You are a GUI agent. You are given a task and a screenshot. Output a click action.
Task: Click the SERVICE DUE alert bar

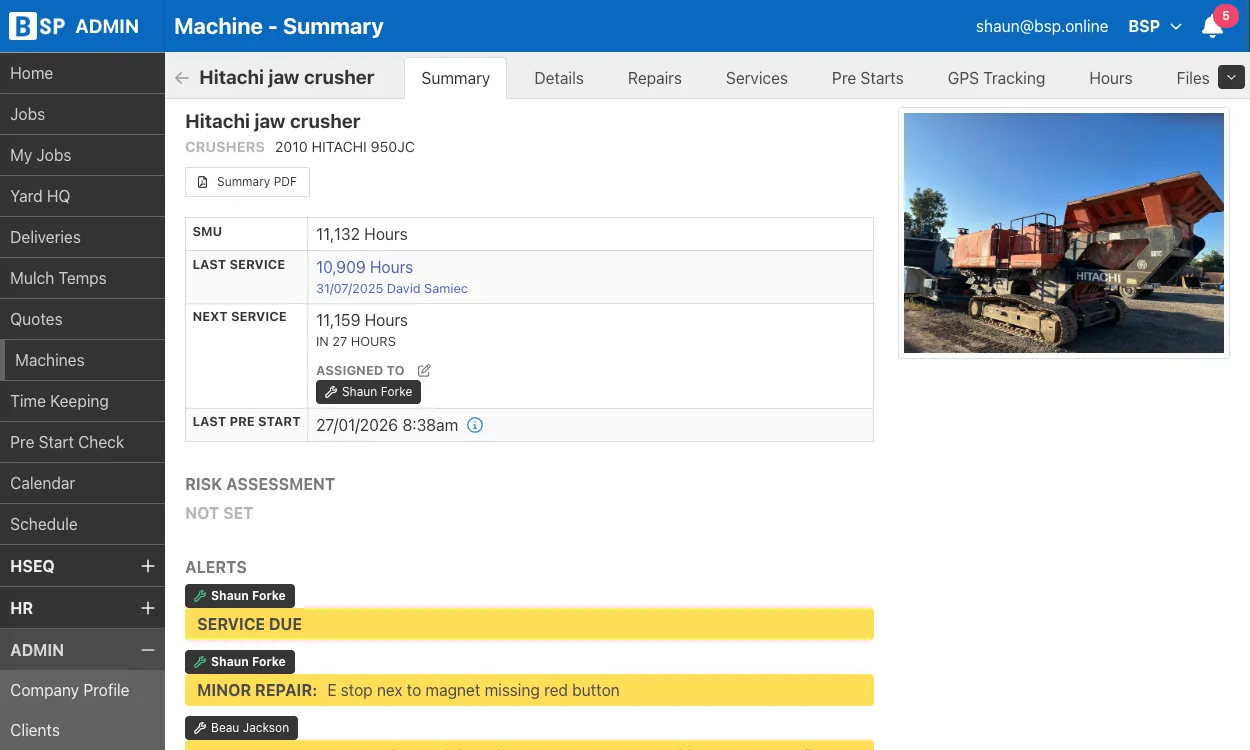(x=529, y=624)
